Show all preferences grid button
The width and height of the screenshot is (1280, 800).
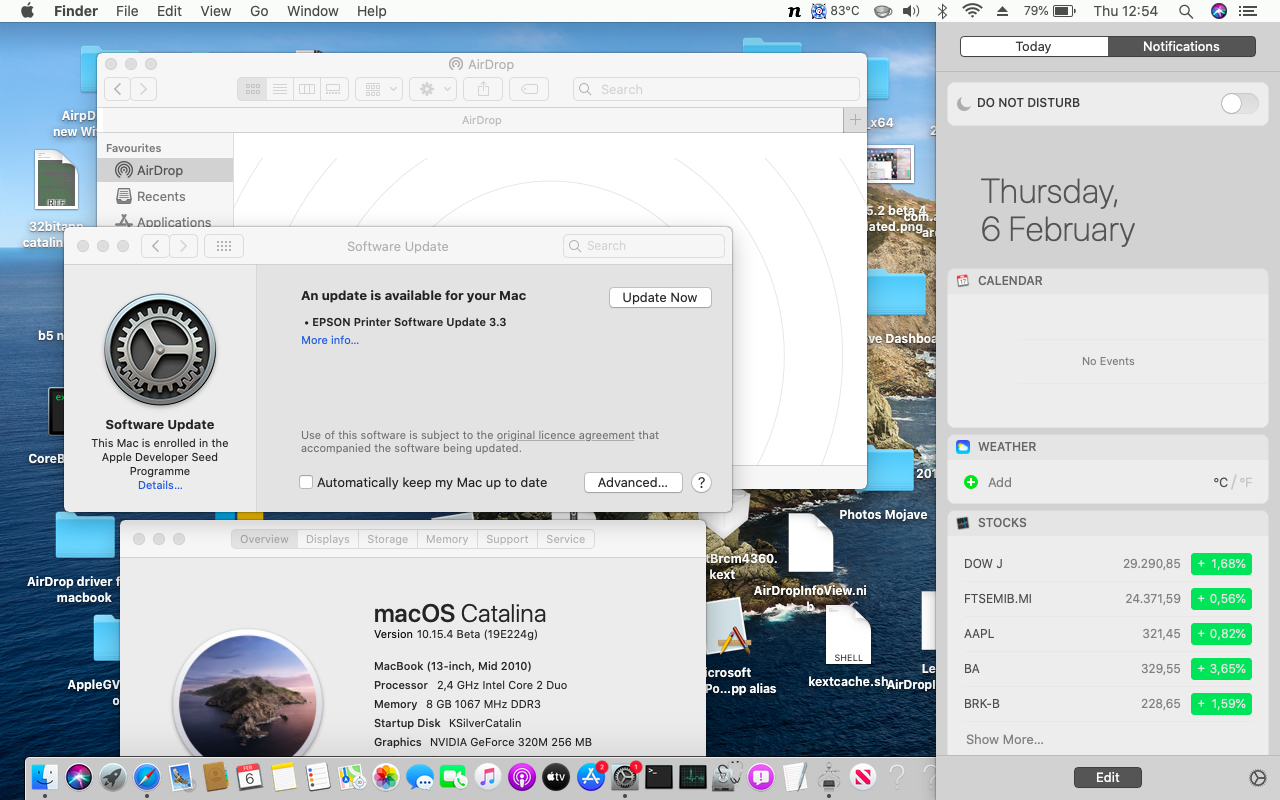coord(224,246)
